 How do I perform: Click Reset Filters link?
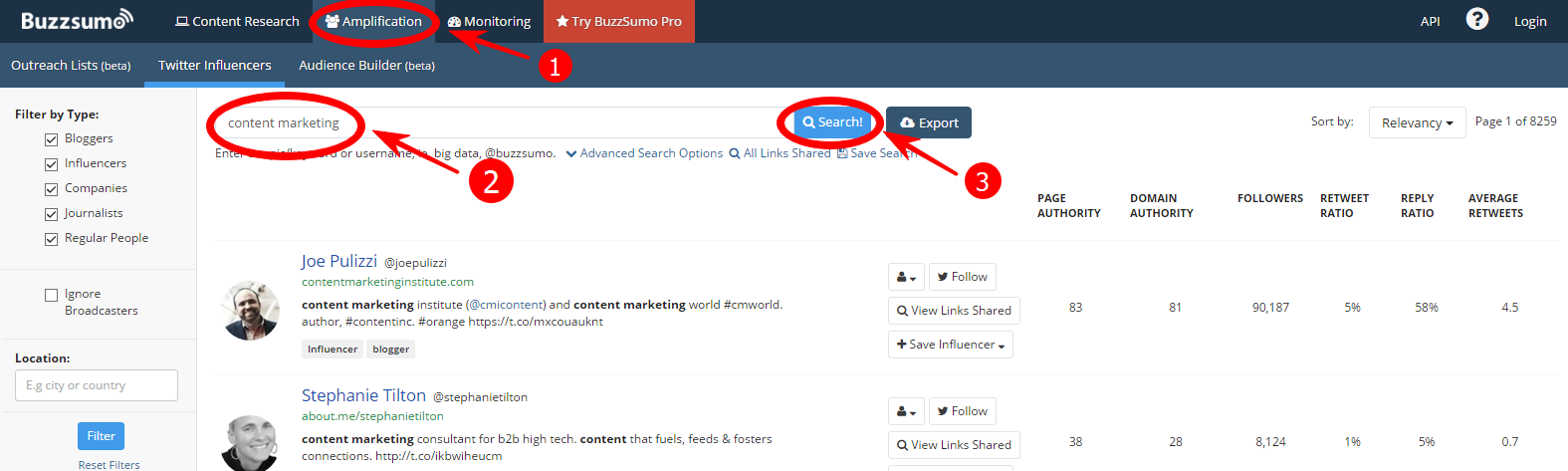pos(110,465)
